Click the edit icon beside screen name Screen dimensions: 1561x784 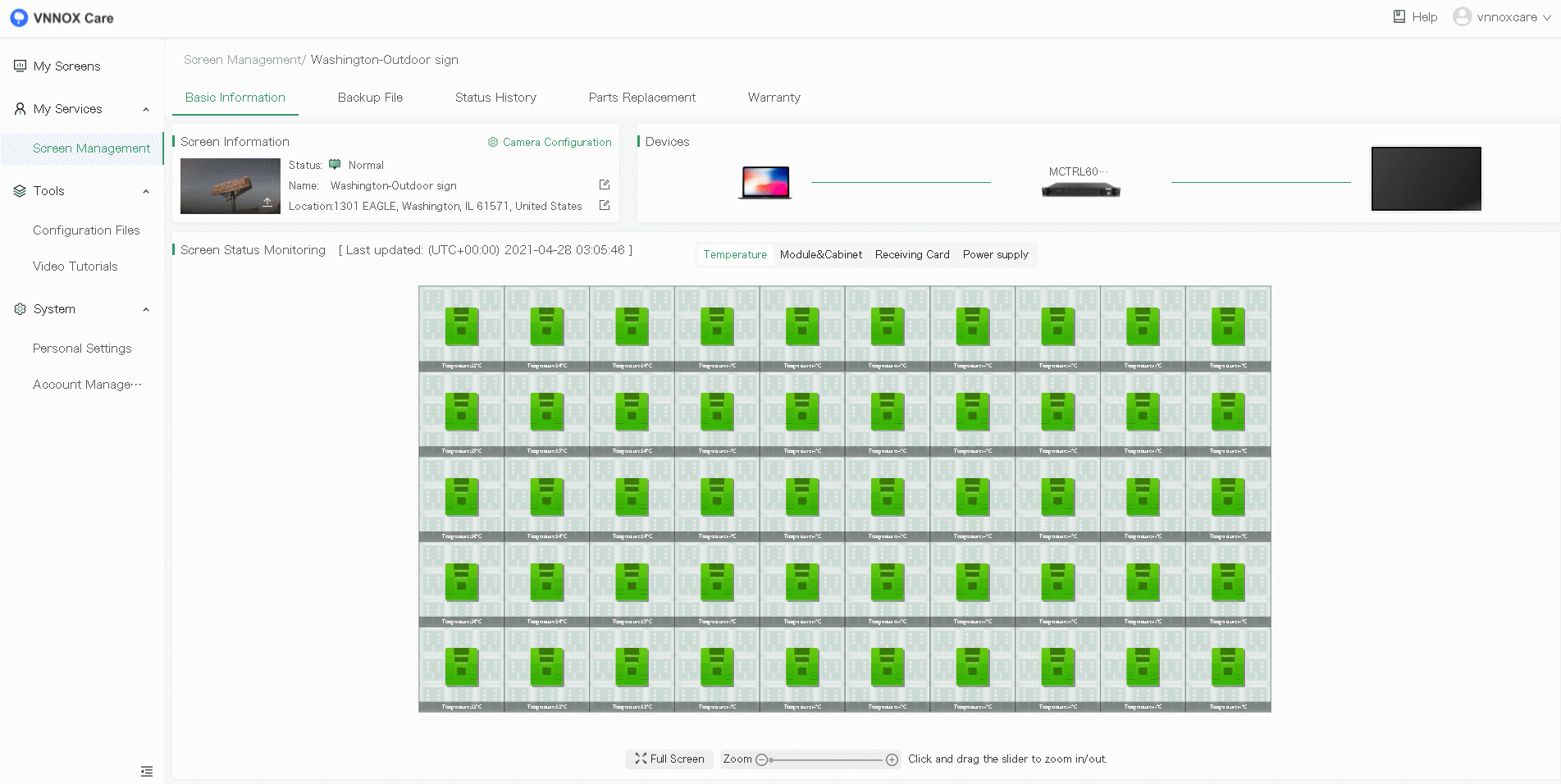pos(605,185)
